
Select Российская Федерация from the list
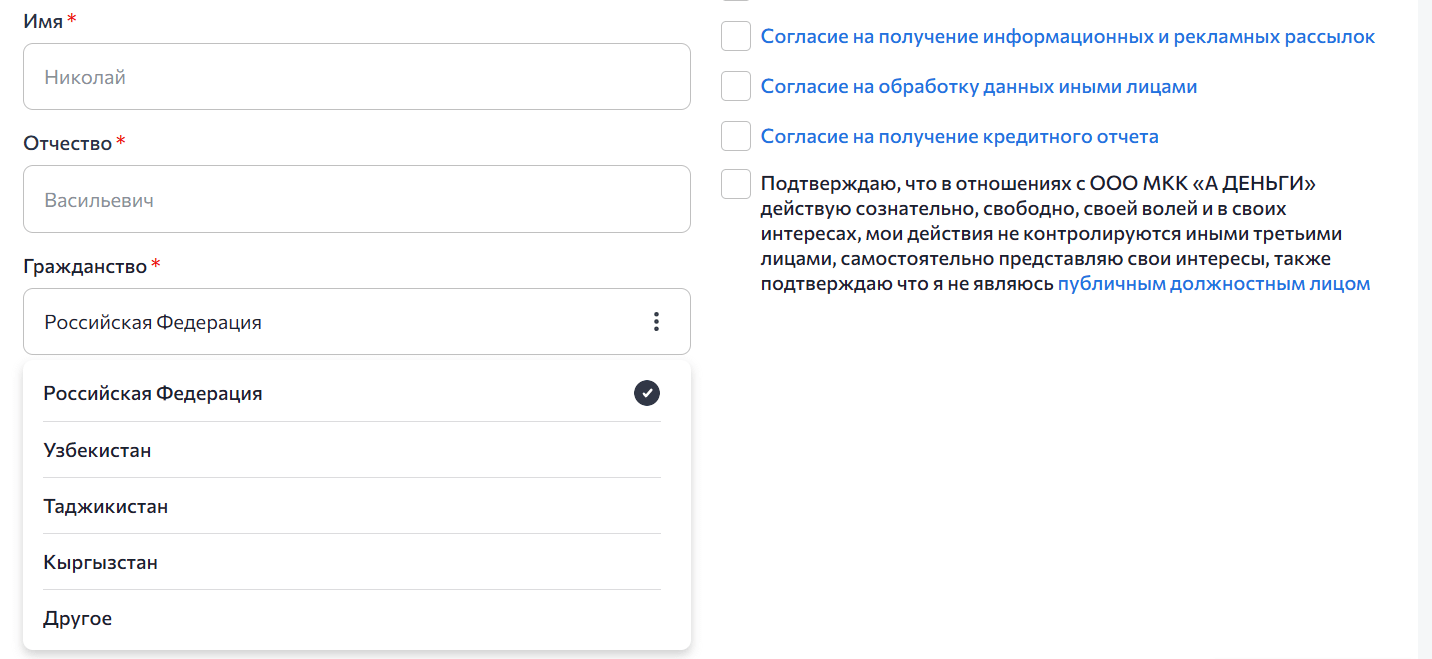coord(352,393)
